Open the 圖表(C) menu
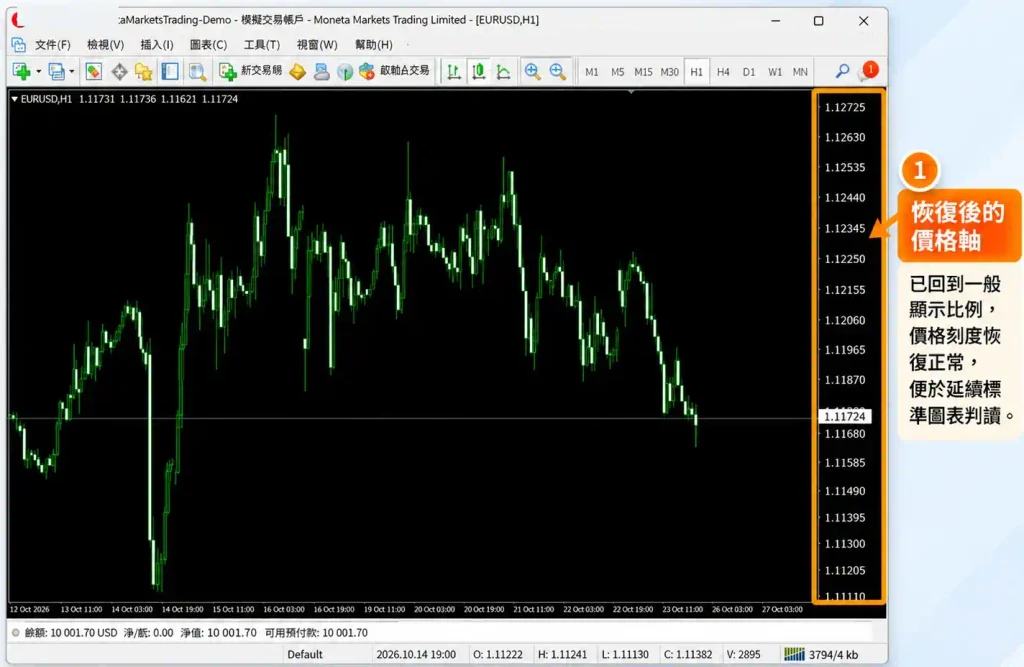1024x667 pixels. (x=208, y=44)
